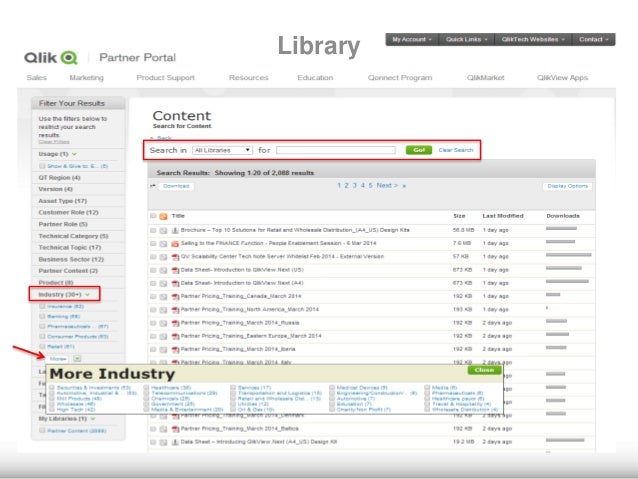Click the arrow icon left of Download
The width and height of the screenshot is (638, 479).
153,186
